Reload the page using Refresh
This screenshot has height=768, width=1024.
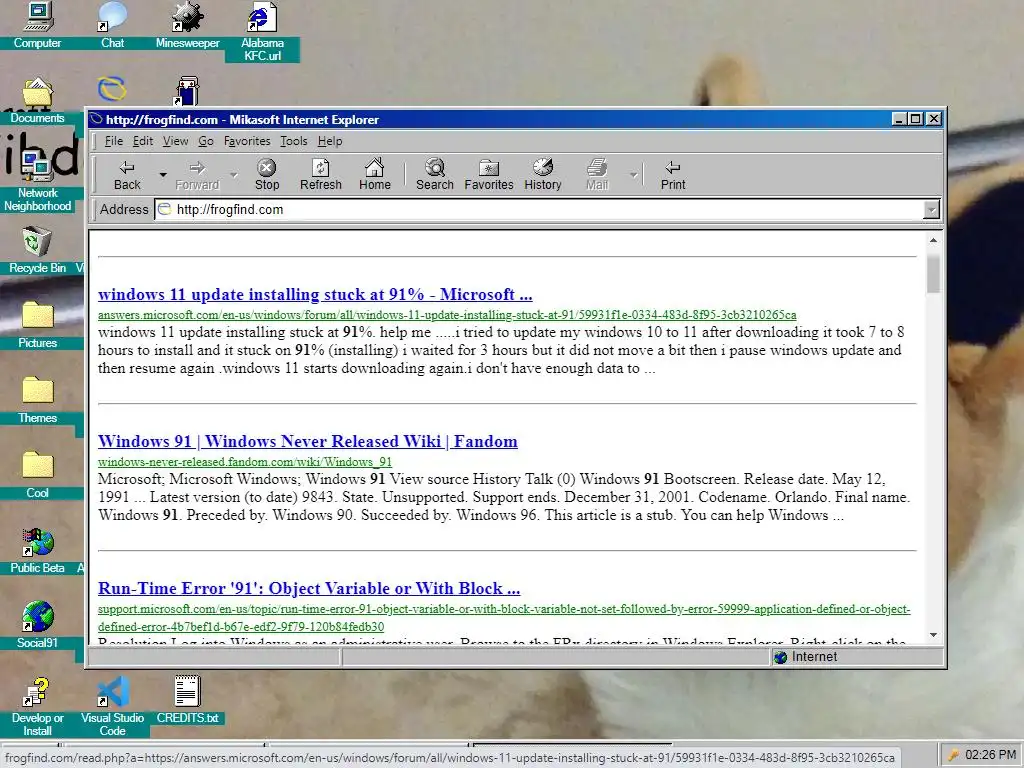(321, 174)
